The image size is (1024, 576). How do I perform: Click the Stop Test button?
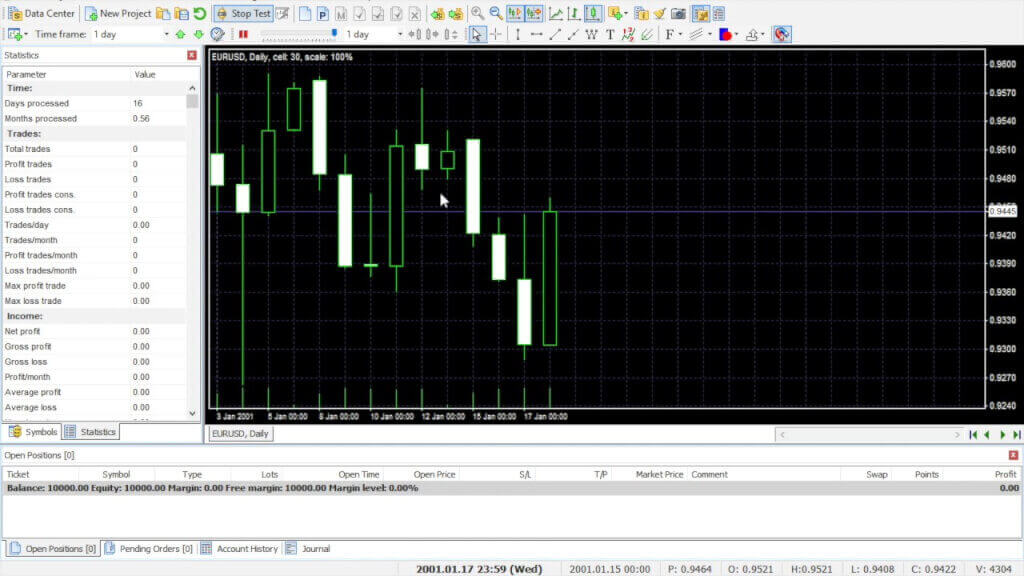243,13
